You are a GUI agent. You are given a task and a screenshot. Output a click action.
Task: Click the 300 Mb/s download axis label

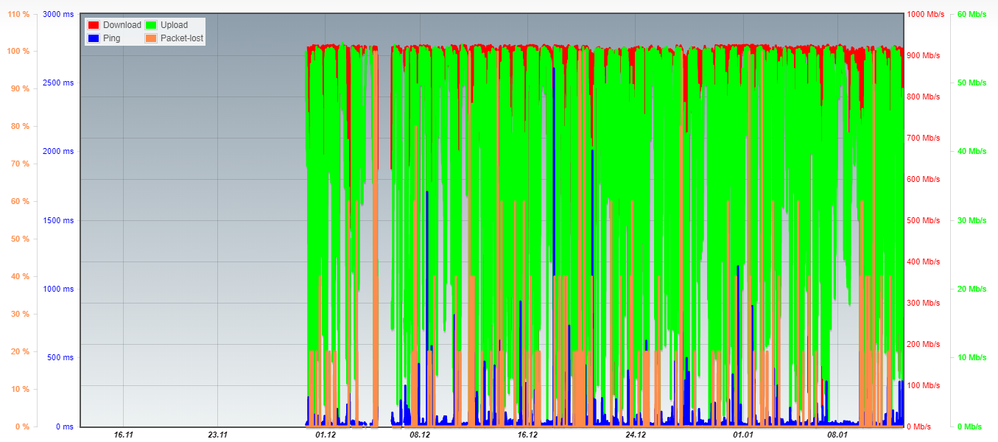(924, 303)
